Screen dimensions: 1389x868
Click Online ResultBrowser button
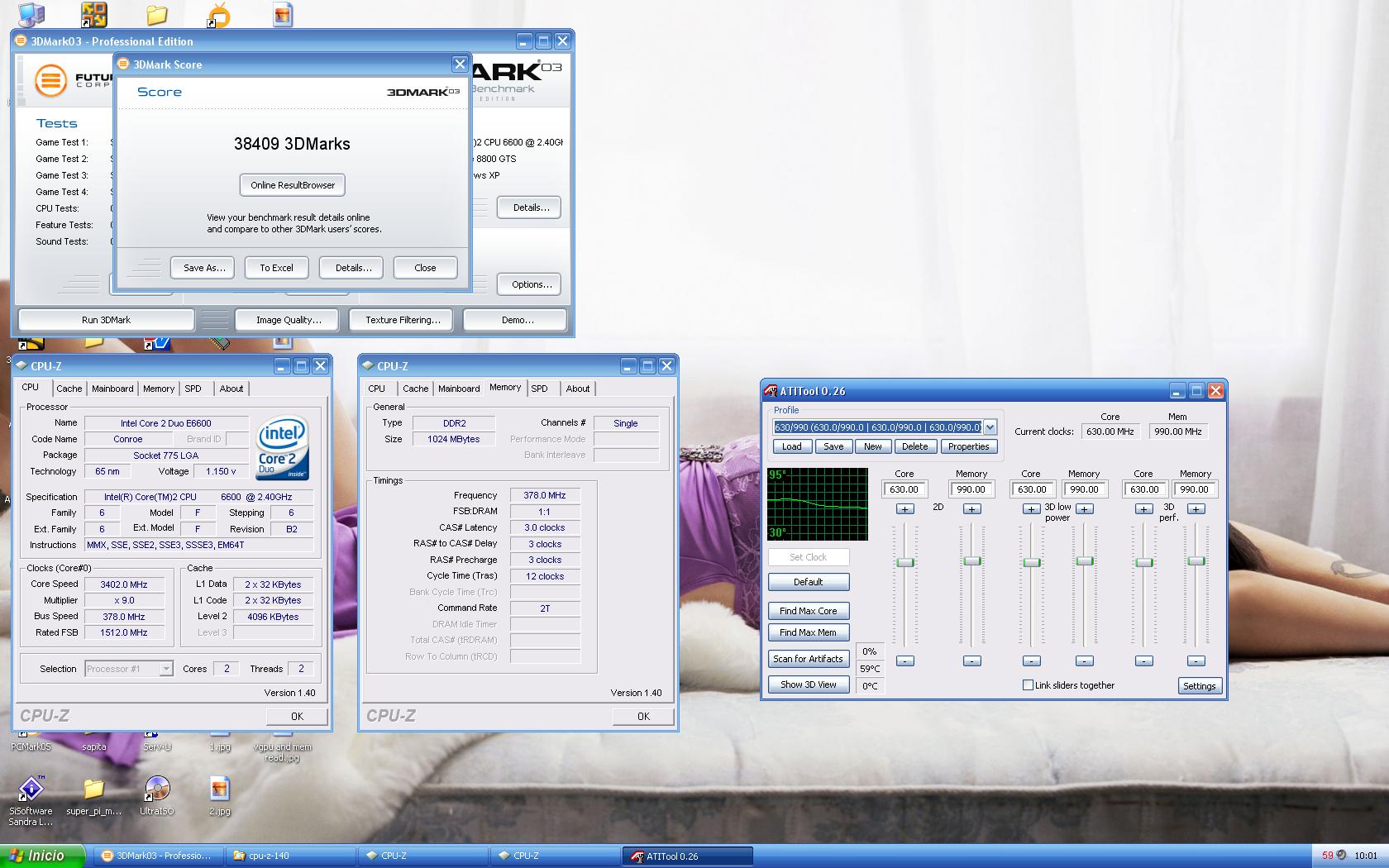pos(293,185)
